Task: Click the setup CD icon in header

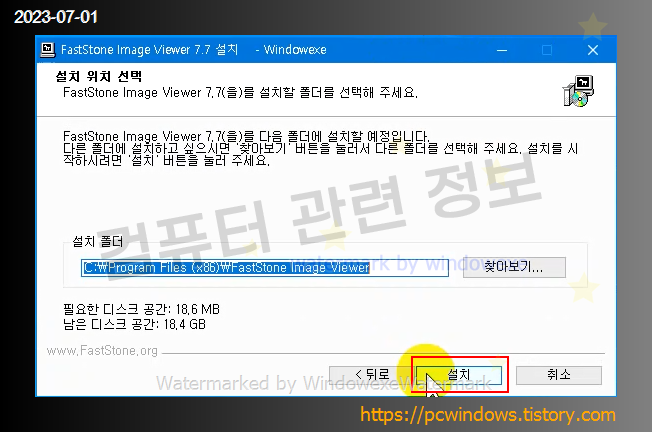Action: click(x=578, y=91)
